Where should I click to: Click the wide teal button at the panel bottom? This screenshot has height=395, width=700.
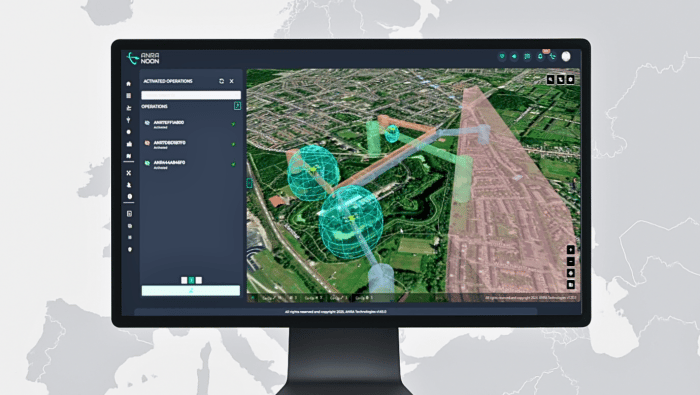[x=191, y=291]
